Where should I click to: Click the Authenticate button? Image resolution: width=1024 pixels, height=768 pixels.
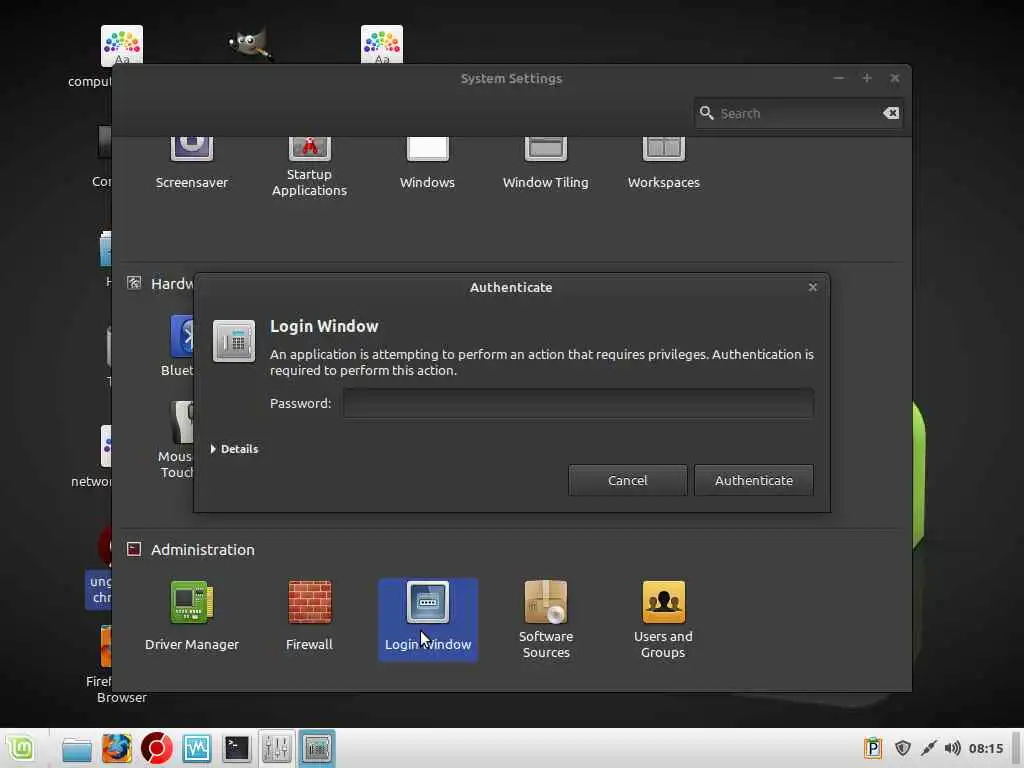754,480
